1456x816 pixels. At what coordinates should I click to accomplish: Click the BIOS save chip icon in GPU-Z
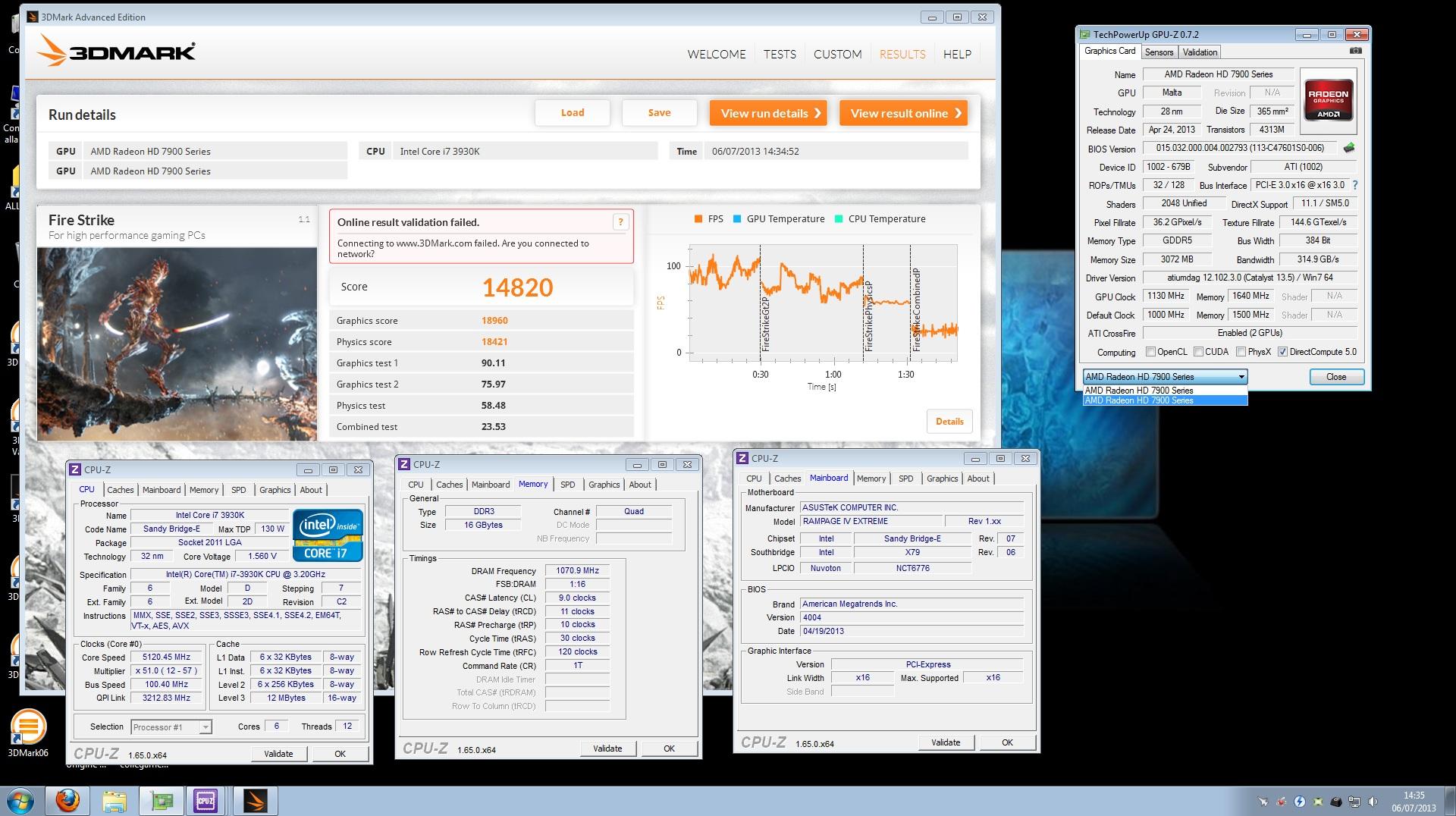tap(1349, 148)
